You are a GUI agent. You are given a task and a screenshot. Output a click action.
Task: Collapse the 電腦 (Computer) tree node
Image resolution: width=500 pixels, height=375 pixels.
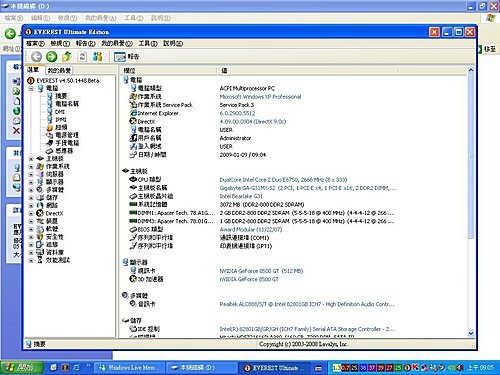[31, 89]
